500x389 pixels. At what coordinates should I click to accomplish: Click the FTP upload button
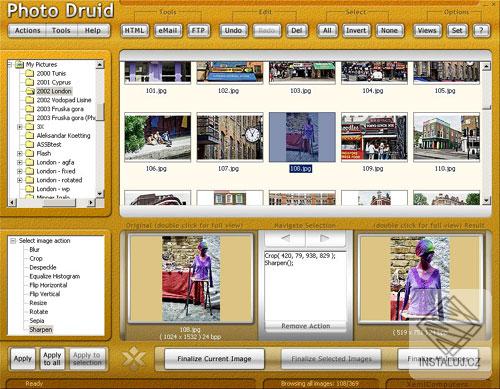pos(198,31)
